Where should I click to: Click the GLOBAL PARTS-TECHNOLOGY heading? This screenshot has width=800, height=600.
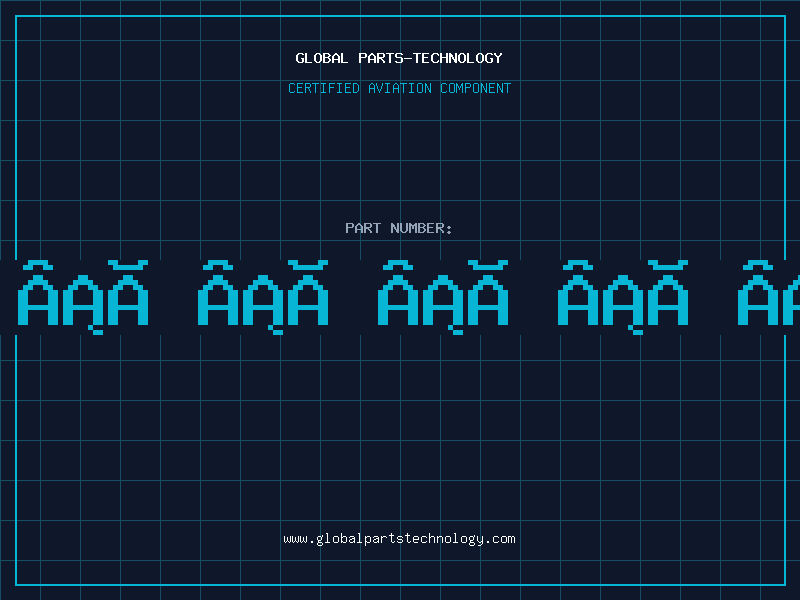click(x=399, y=58)
